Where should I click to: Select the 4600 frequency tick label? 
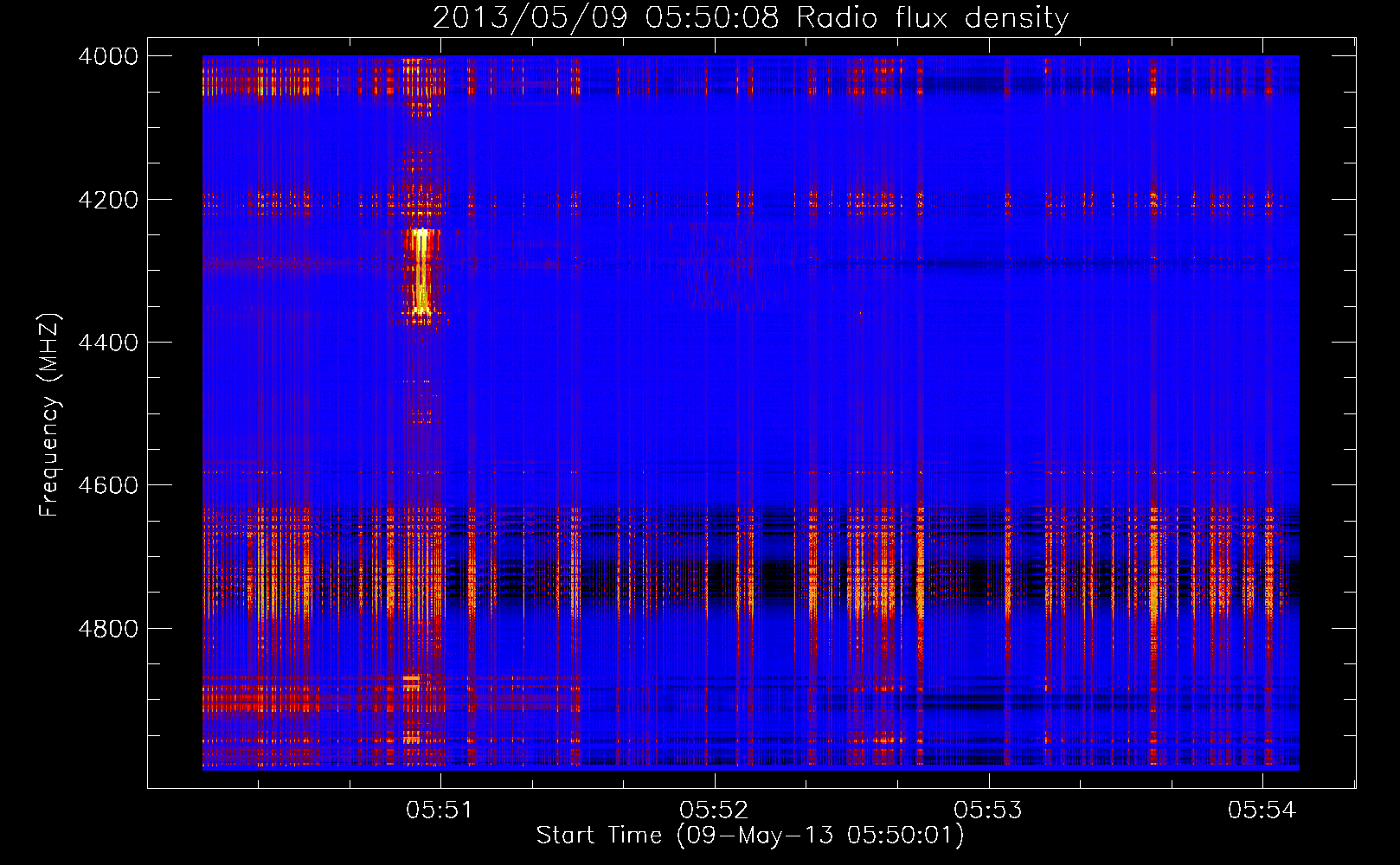[x=108, y=485]
